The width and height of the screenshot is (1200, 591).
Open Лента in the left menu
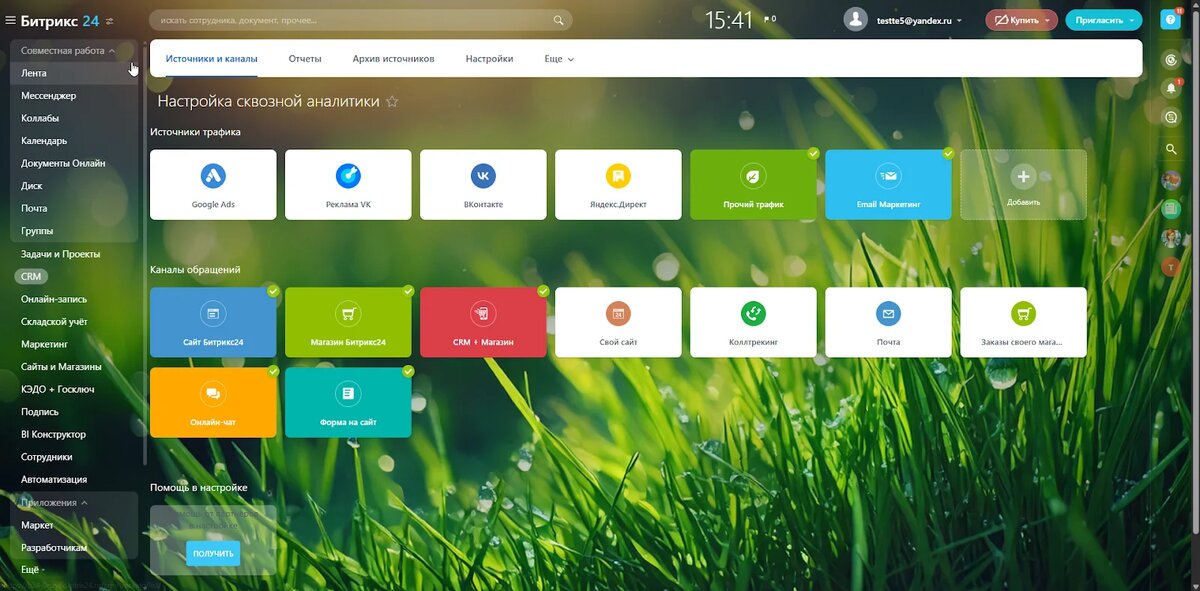(74, 73)
